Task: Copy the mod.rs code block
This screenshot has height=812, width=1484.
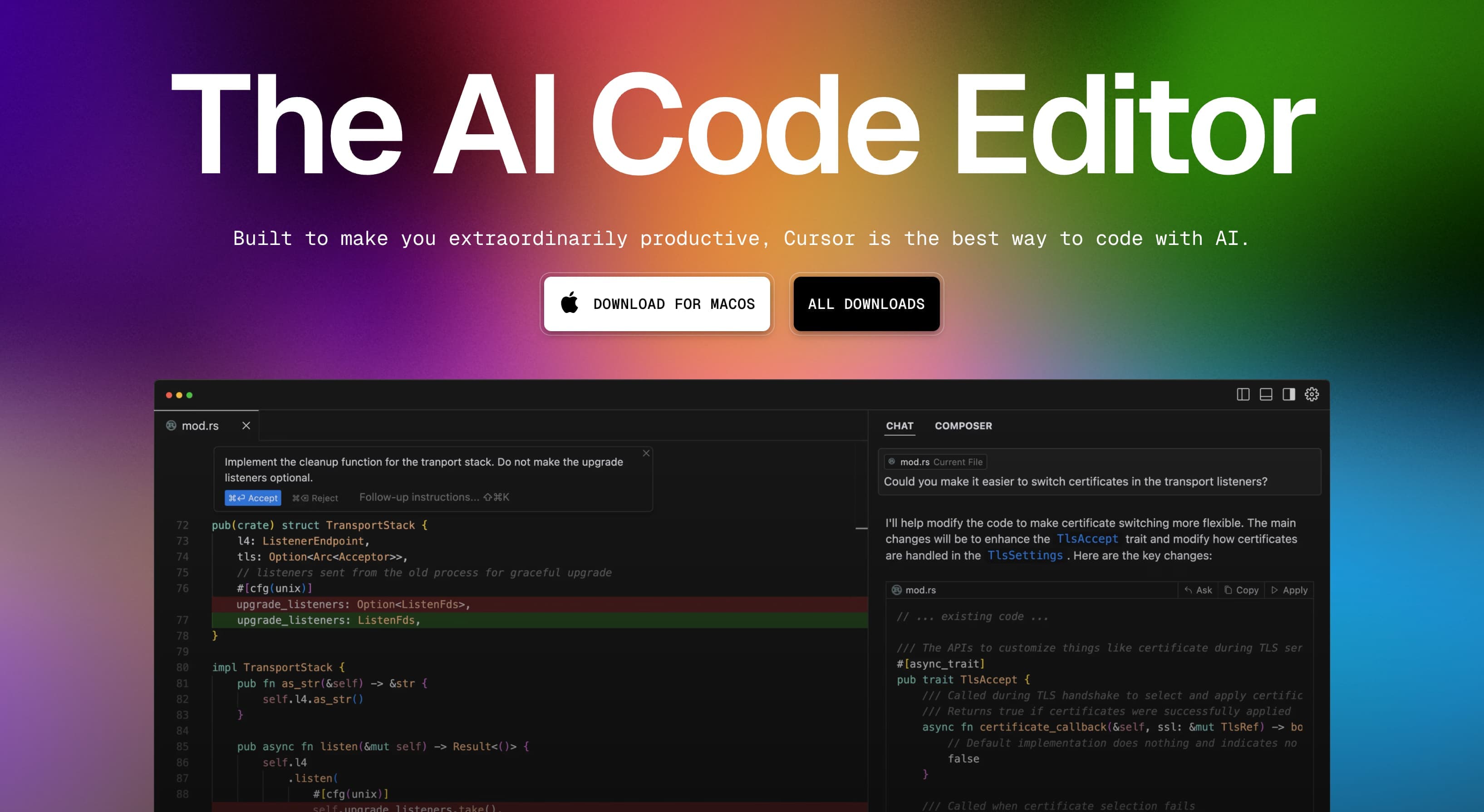Action: [x=1241, y=590]
